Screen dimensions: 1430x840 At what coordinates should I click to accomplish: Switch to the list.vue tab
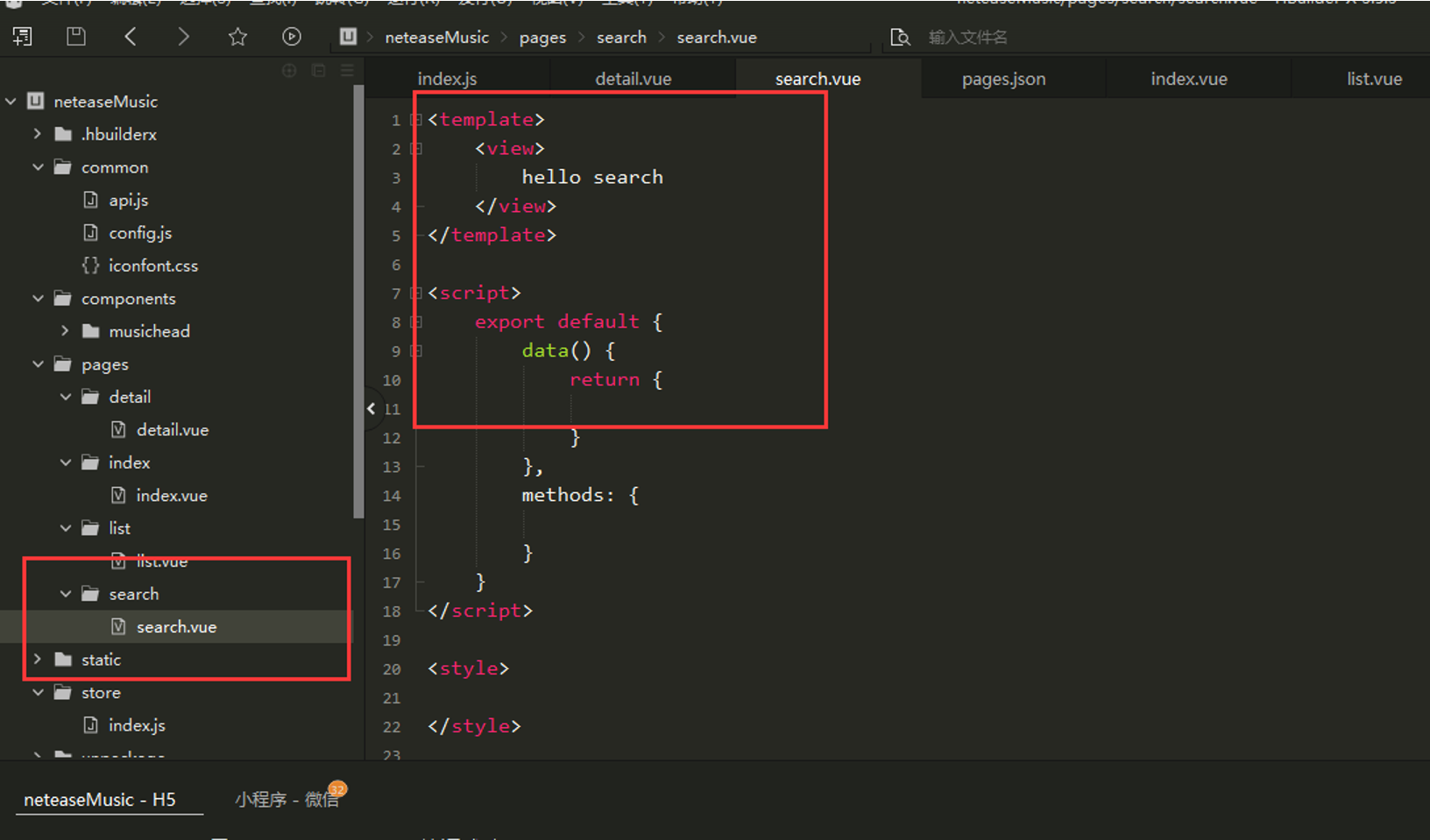pos(1374,79)
